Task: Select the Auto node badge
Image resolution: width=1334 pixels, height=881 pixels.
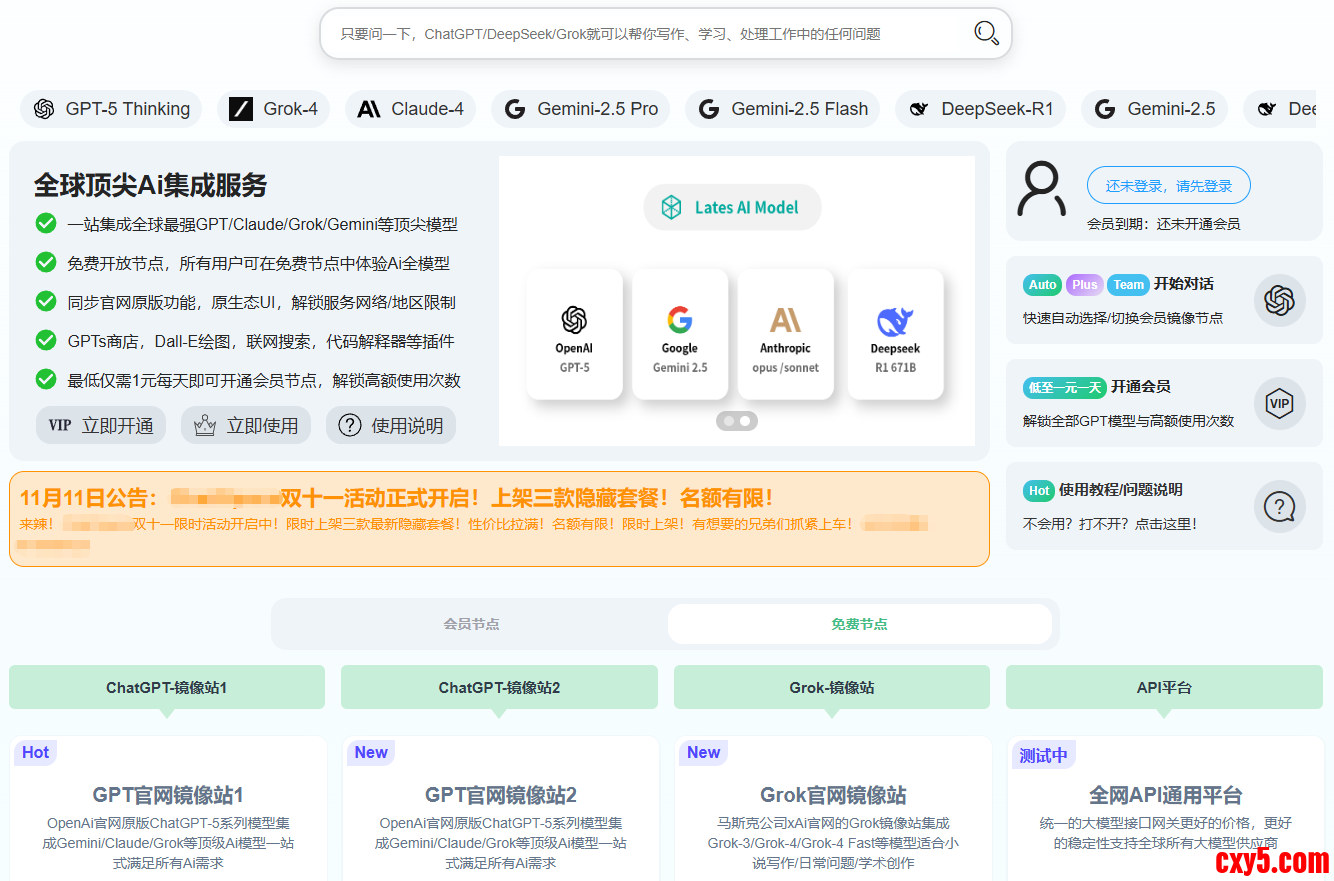Action: (x=1043, y=284)
